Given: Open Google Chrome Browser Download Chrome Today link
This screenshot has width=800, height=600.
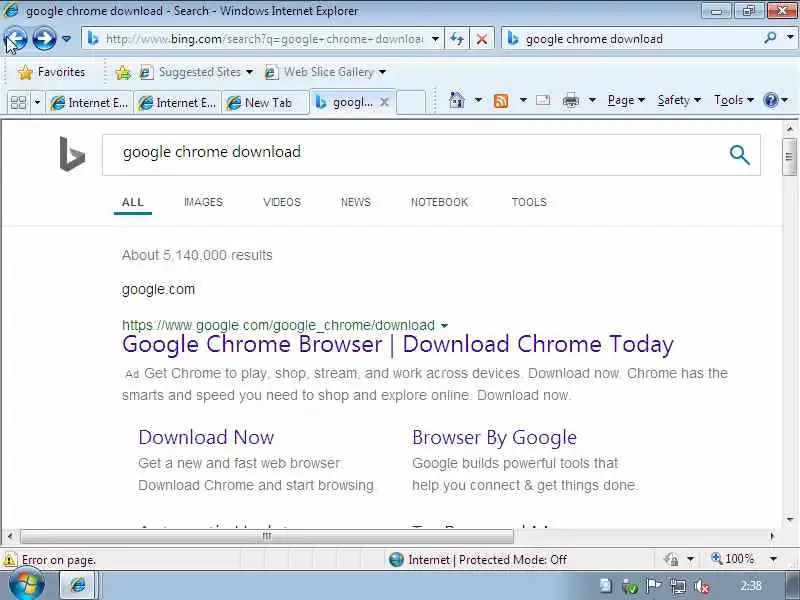Looking at the screenshot, I should coord(397,344).
